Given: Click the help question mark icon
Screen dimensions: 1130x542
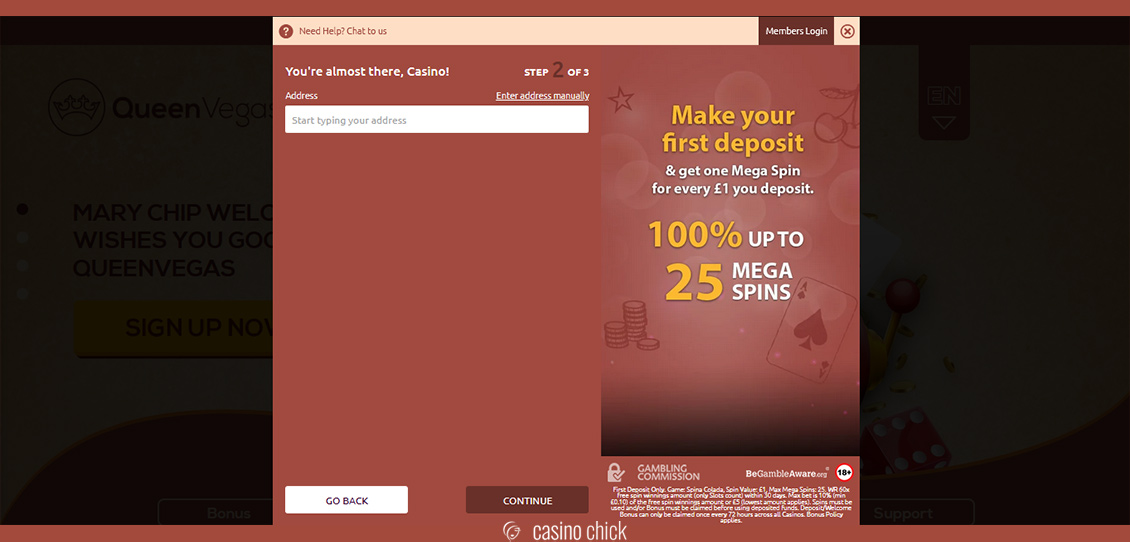Looking at the screenshot, I should pyautogui.click(x=286, y=31).
